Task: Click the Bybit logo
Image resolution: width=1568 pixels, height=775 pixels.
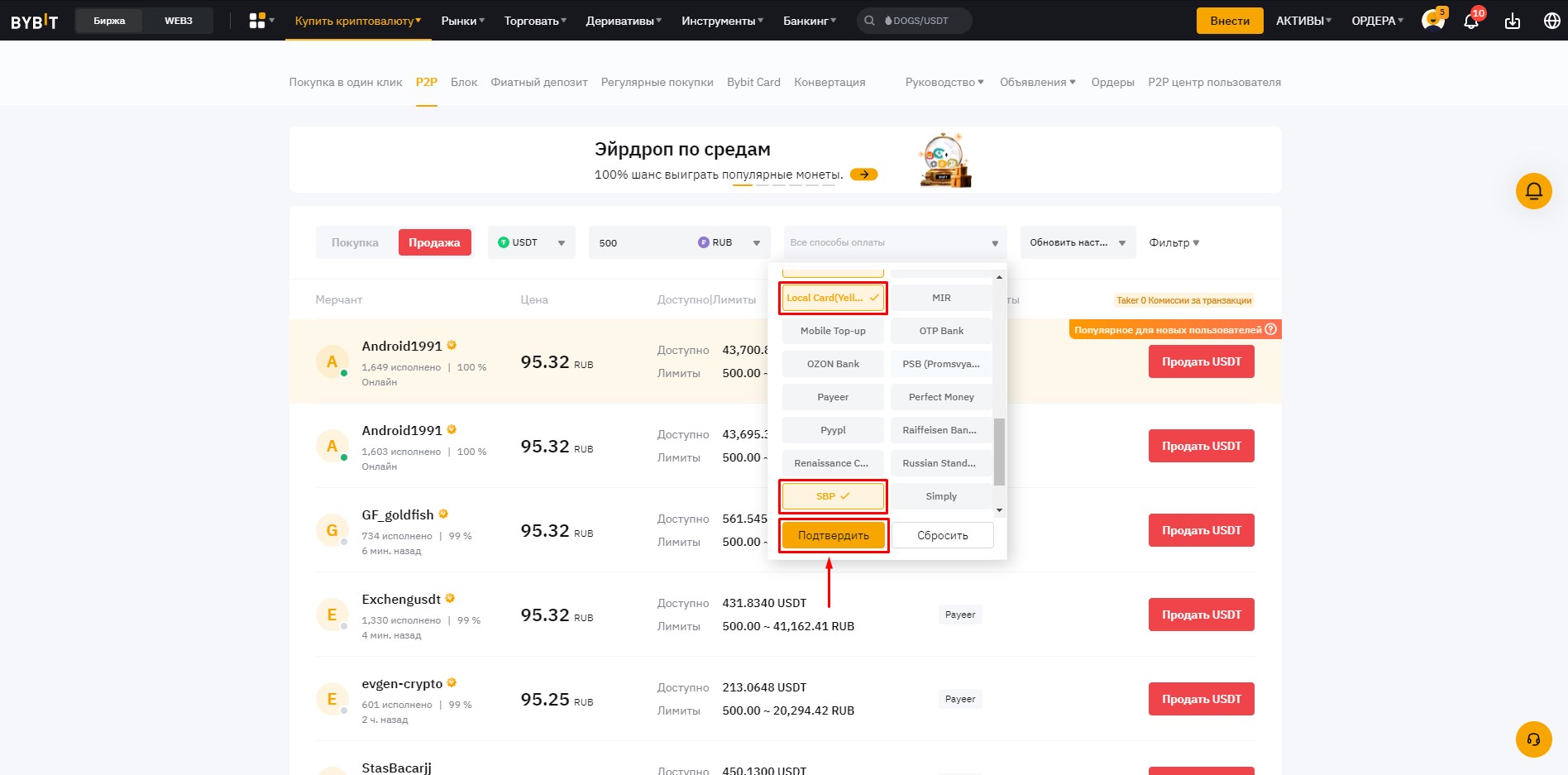Action: tap(35, 22)
